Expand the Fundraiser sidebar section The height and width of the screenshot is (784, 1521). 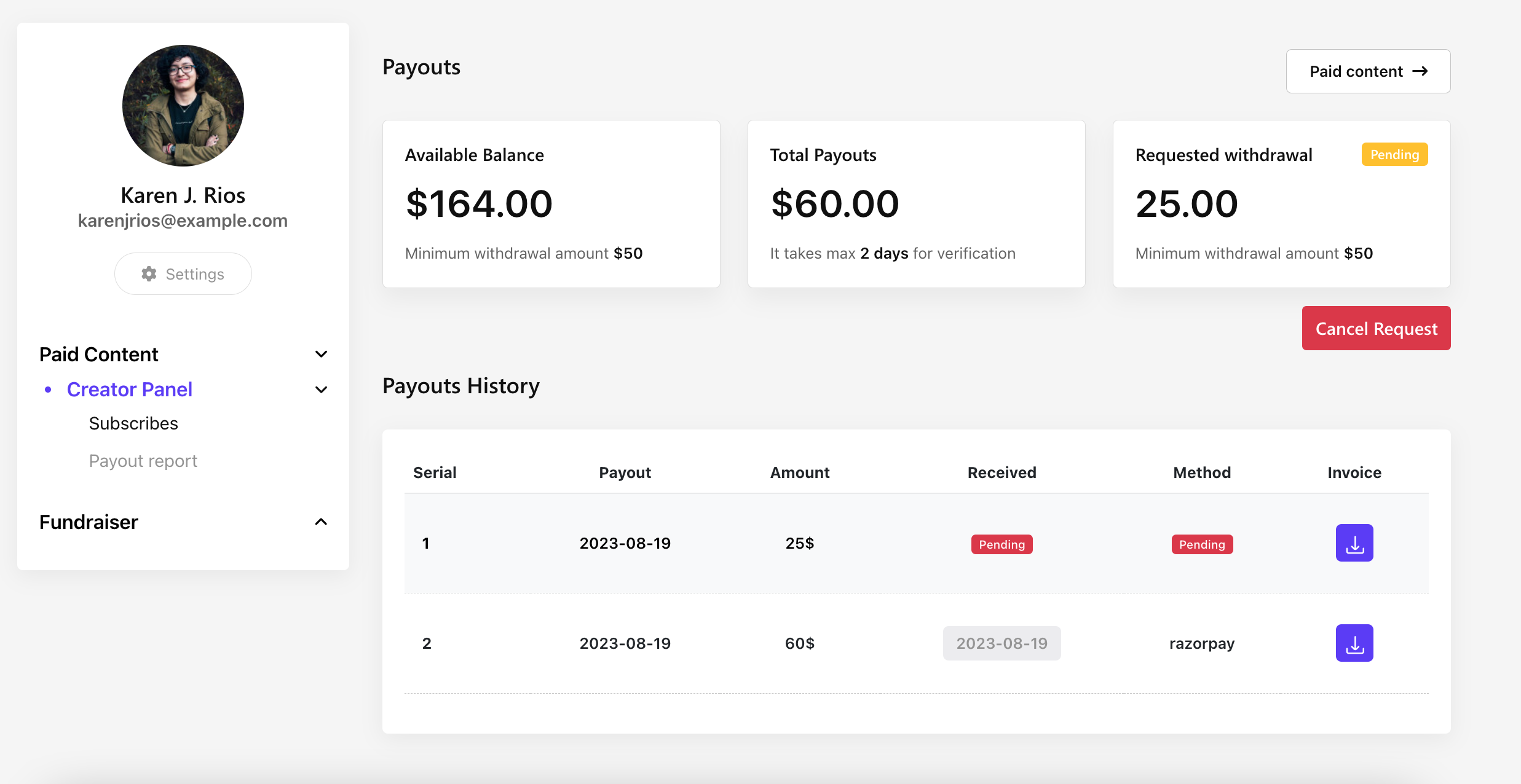(x=321, y=522)
